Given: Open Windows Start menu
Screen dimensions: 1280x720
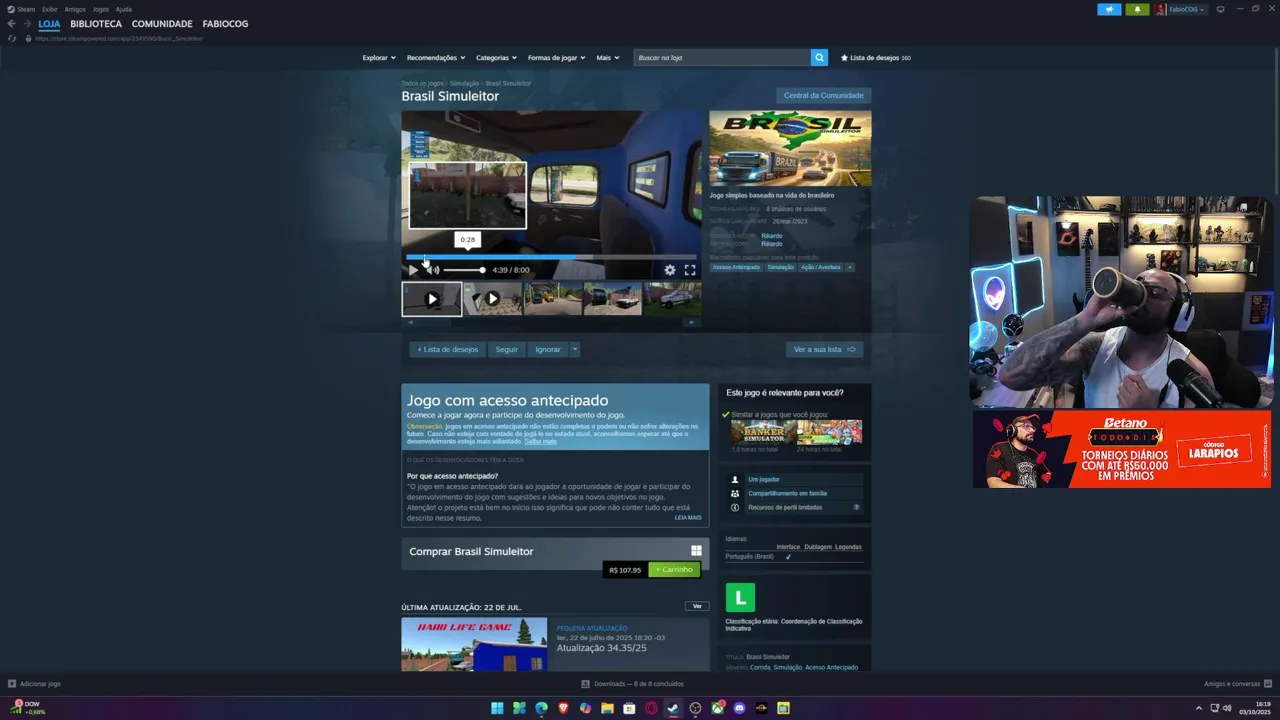Looking at the screenshot, I should coord(497,708).
